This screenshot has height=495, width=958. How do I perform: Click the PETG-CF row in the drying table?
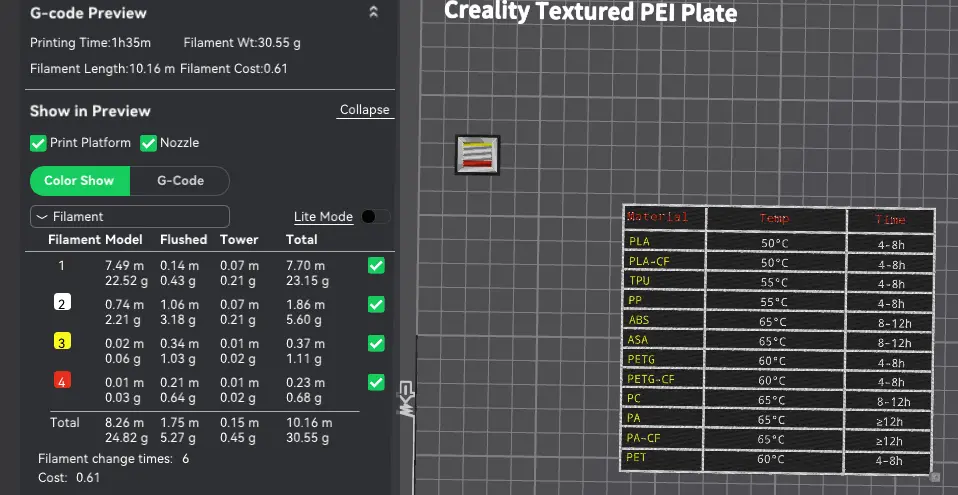tap(777, 380)
